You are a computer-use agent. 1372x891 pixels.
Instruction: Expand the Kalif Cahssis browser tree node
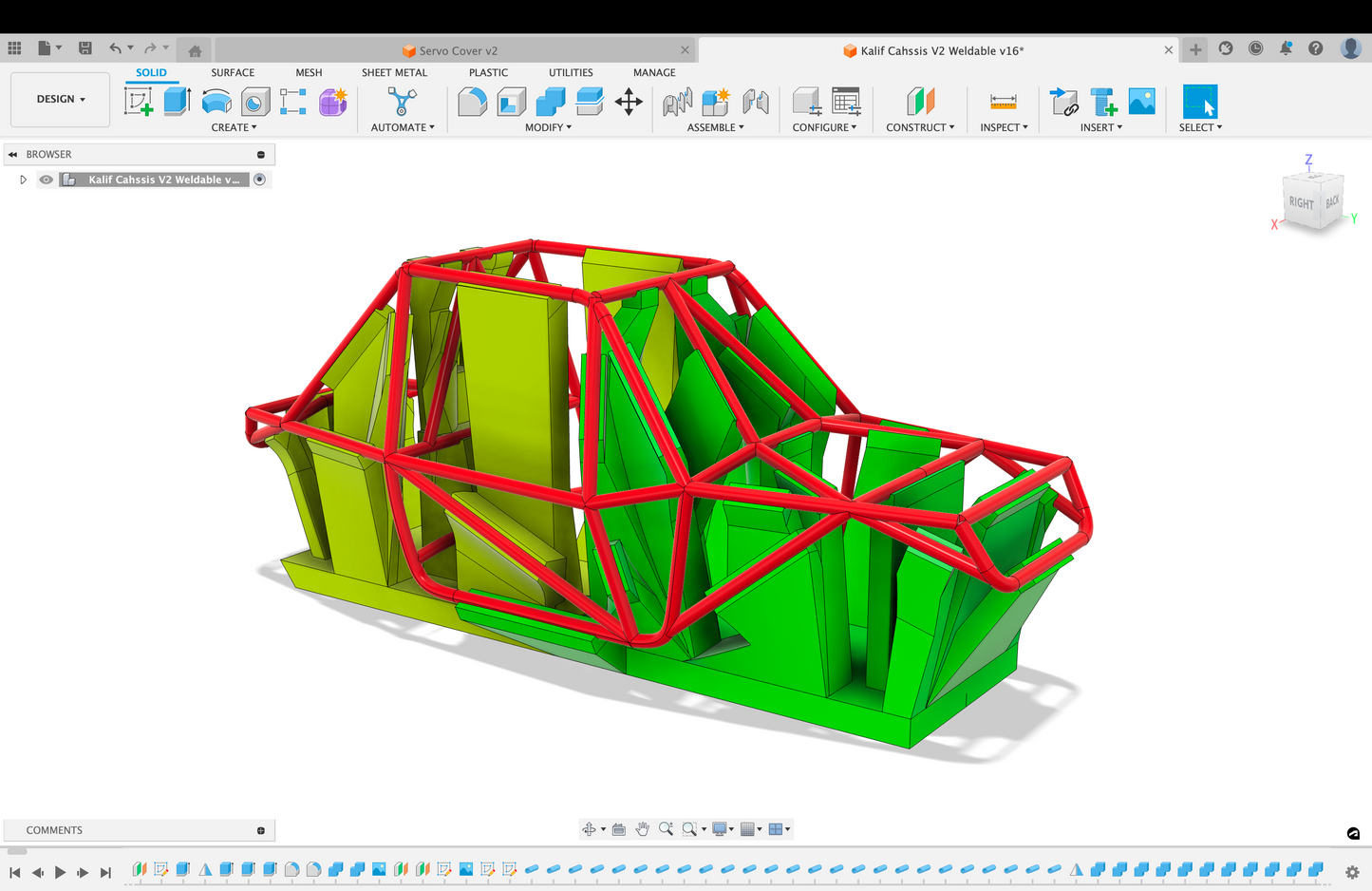coord(23,180)
